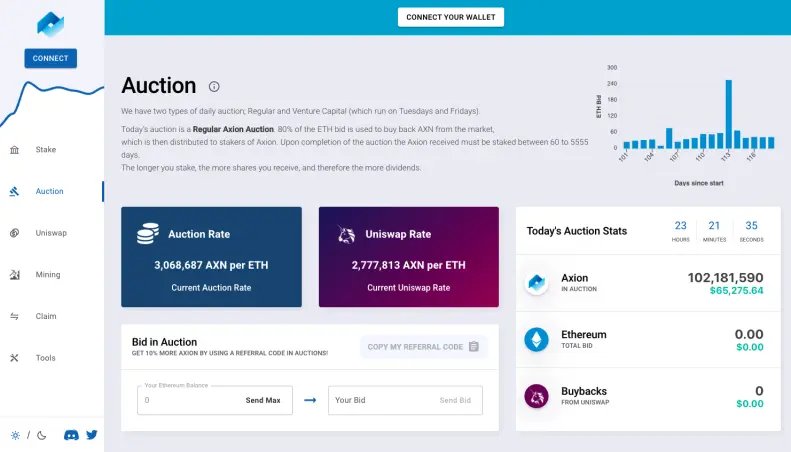Click the Buybacks unicorn icon

point(536,396)
